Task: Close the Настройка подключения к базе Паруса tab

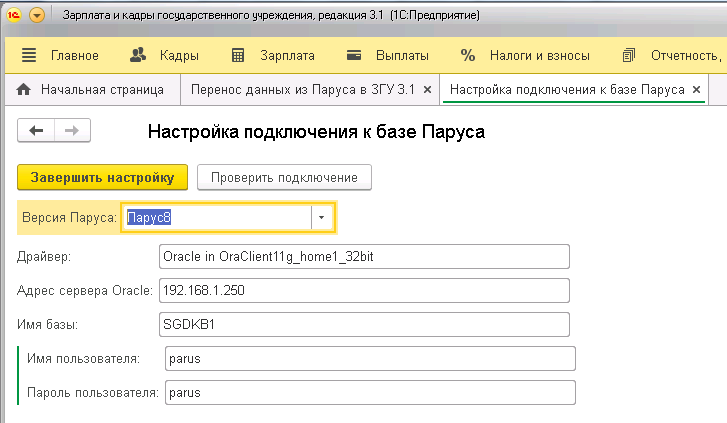Action: (x=694, y=89)
